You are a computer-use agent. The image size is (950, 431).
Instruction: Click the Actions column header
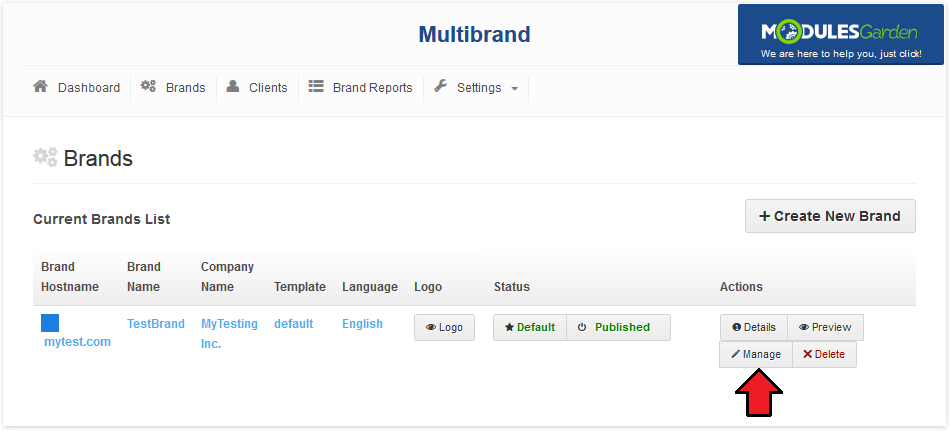tap(741, 287)
